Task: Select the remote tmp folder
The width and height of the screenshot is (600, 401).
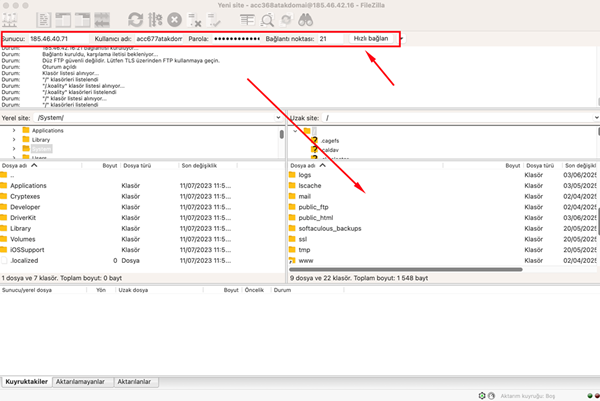Action: [x=442, y=250]
